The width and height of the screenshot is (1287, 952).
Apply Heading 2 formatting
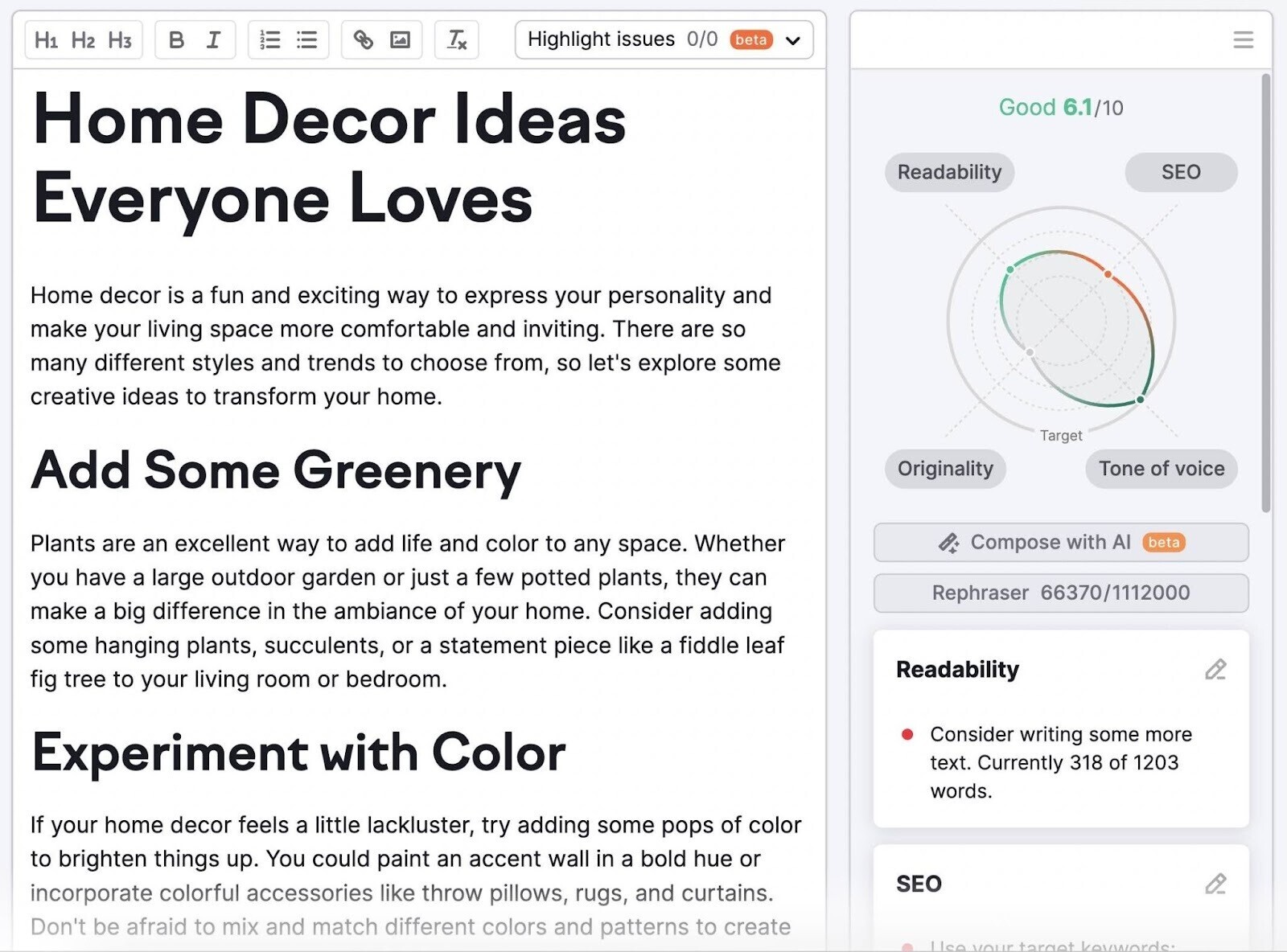[x=83, y=40]
